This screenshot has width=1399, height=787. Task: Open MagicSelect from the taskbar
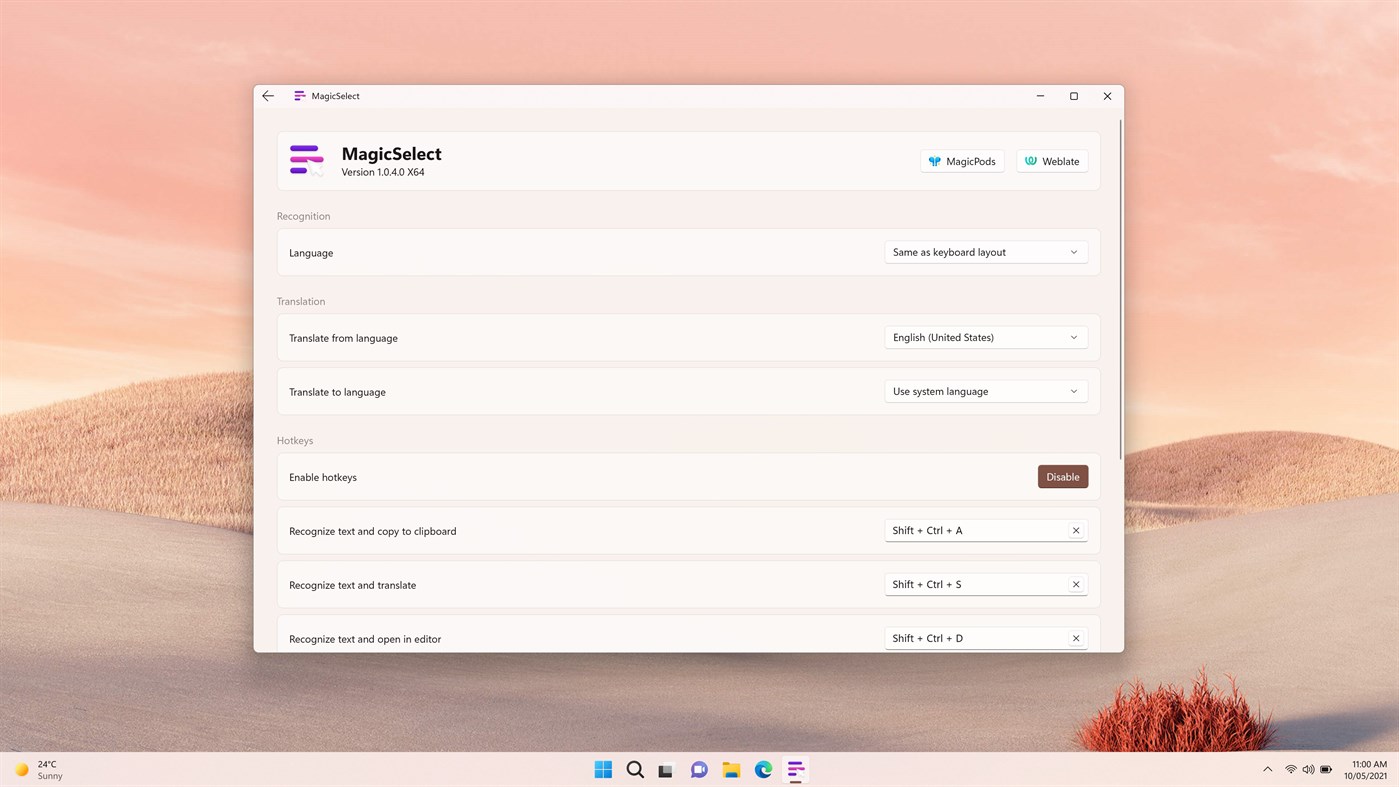pyautogui.click(x=795, y=769)
